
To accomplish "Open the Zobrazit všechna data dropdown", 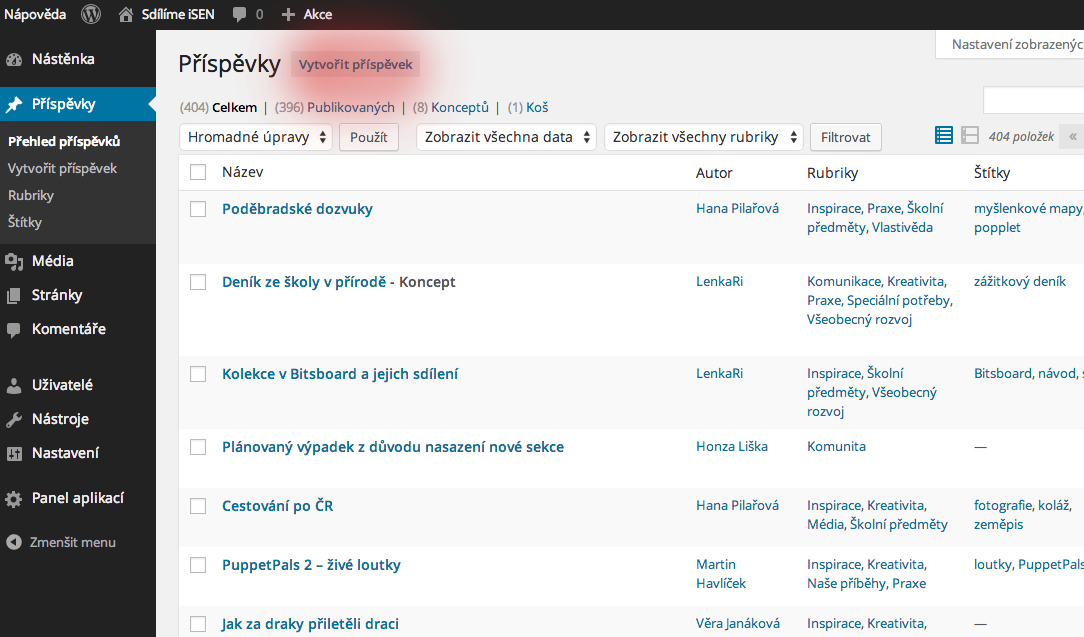I will [x=507, y=137].
